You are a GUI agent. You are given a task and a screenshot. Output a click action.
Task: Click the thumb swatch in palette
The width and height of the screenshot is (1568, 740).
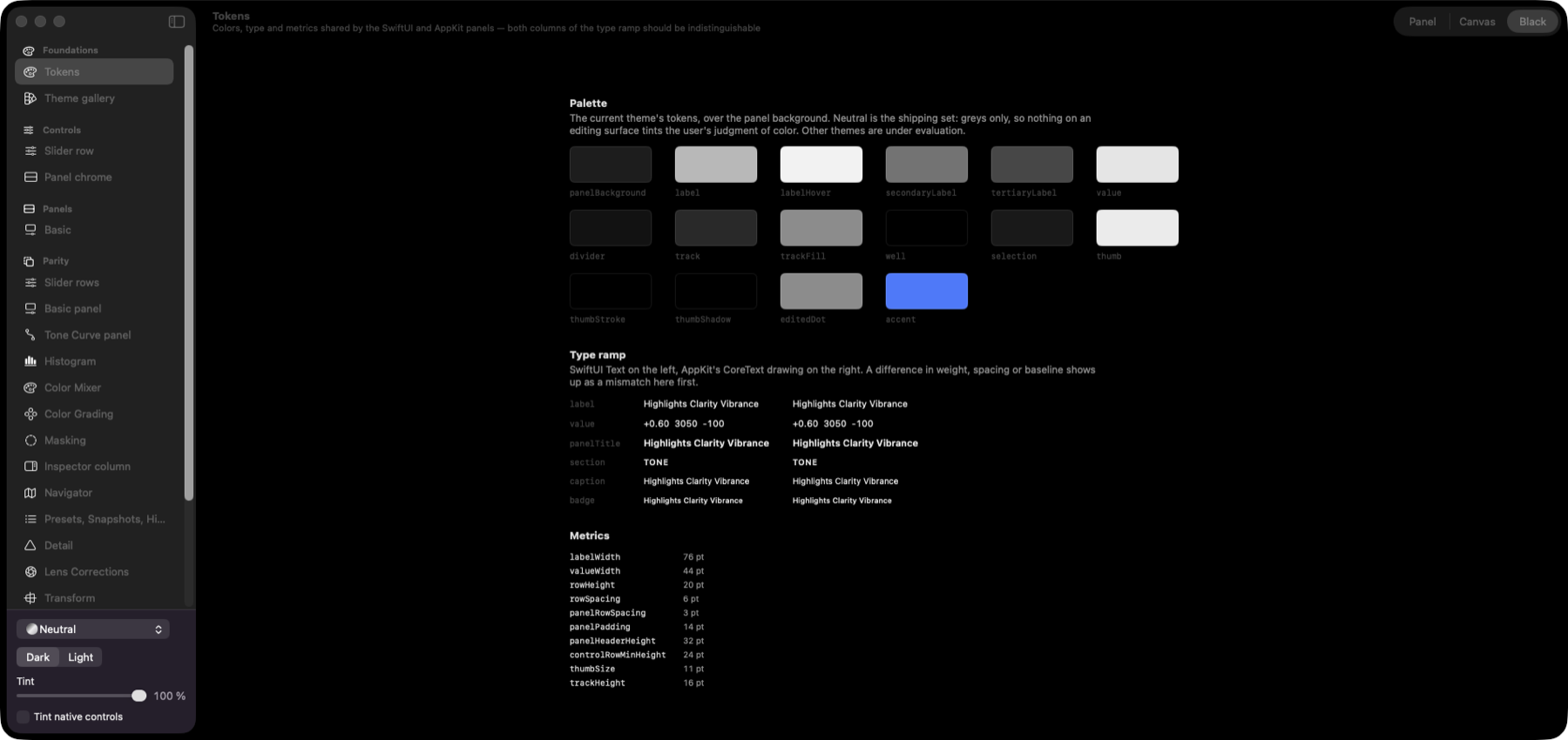click(1137, 227)
